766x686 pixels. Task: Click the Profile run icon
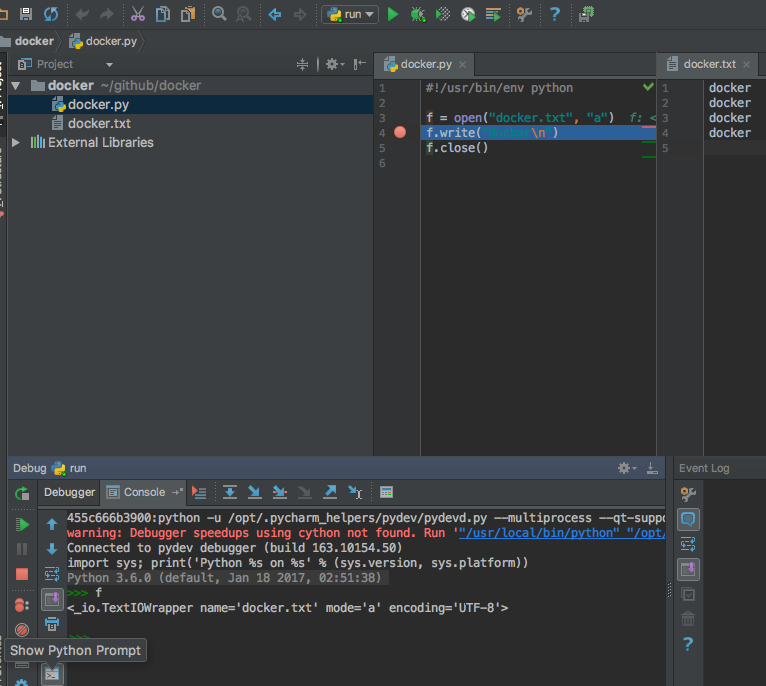coord(468,14)
